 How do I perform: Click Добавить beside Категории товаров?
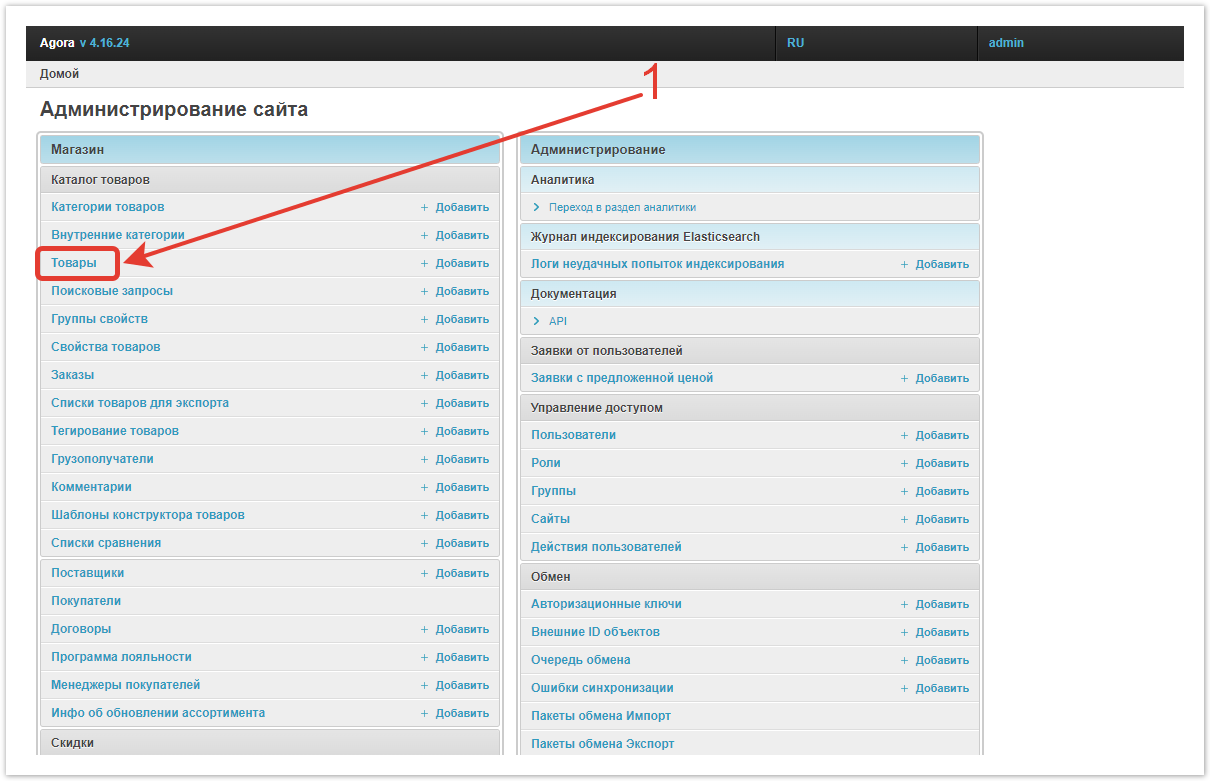pyautogui.click(x=461, y=208)
